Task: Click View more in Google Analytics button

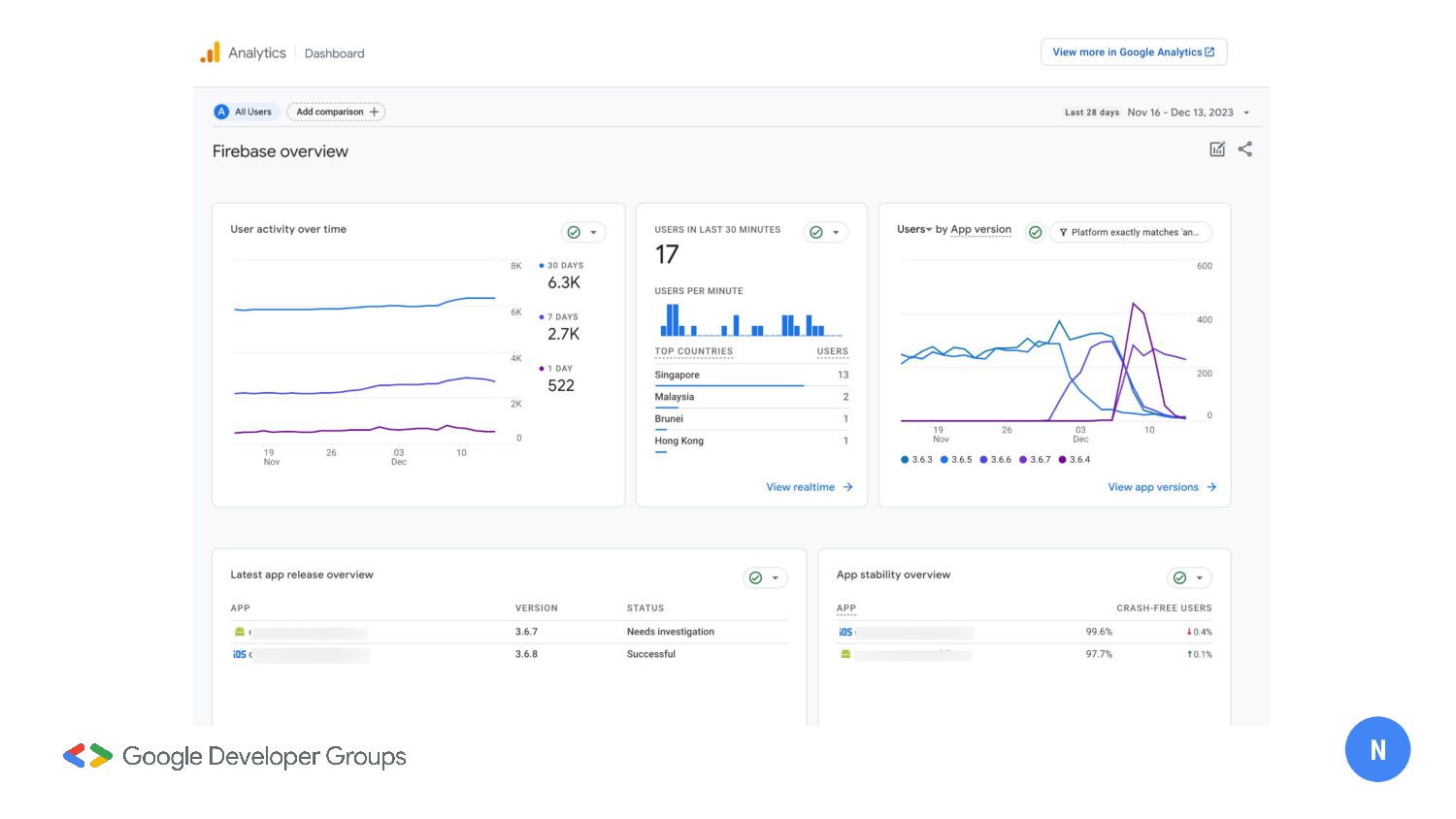Action: tap(1133, 52)
